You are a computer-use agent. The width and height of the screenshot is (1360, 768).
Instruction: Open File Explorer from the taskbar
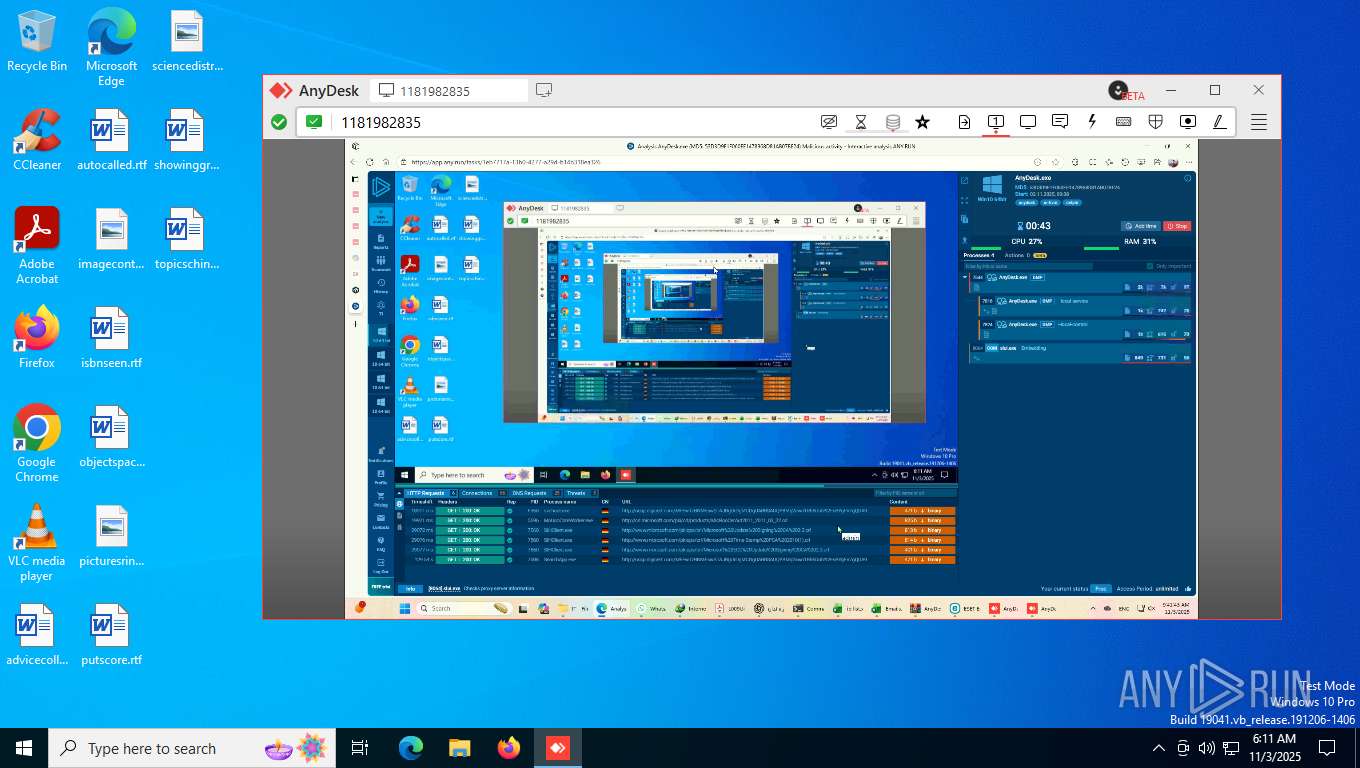click(x=459, y=748)
